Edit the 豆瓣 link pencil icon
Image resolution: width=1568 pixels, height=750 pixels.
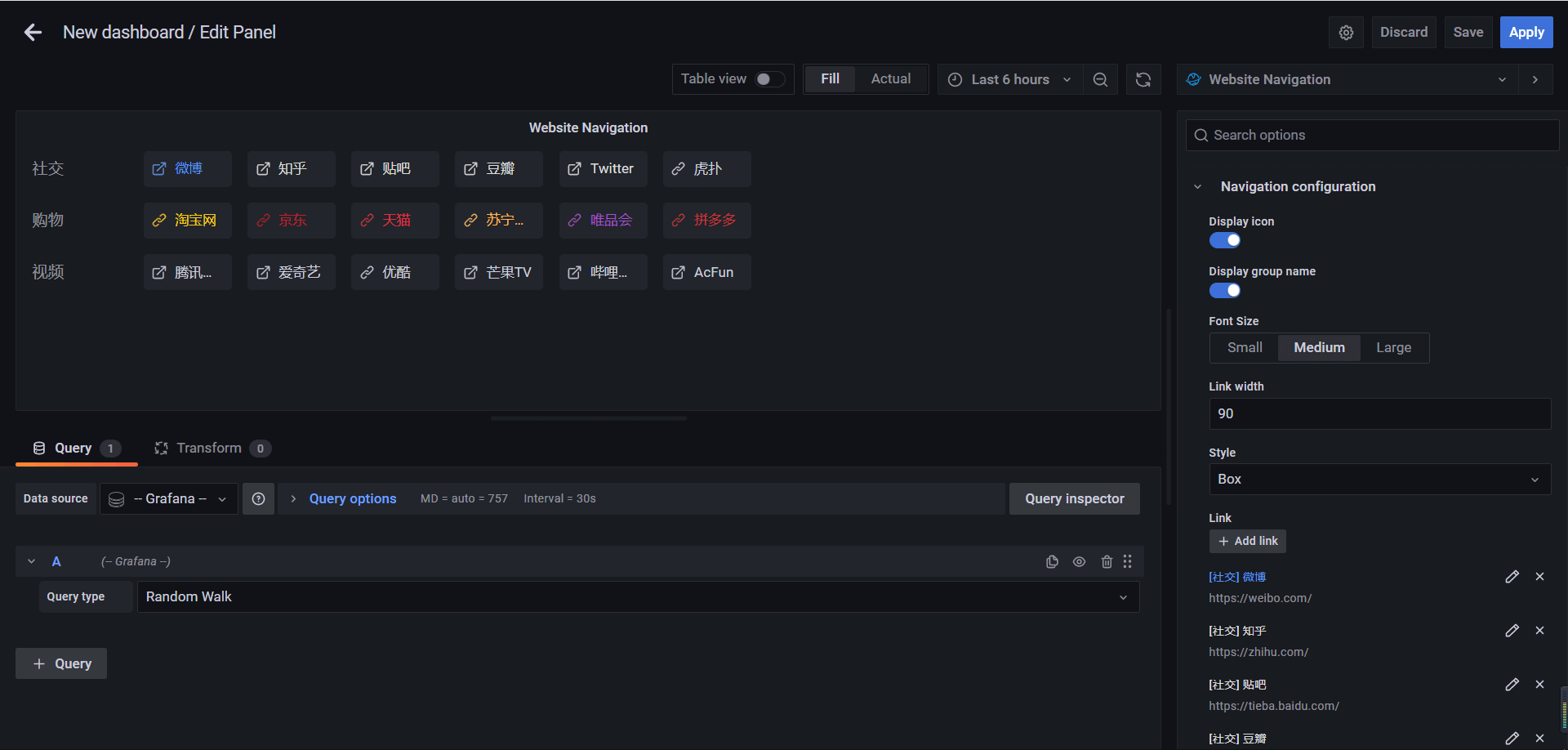(1512, 739)
